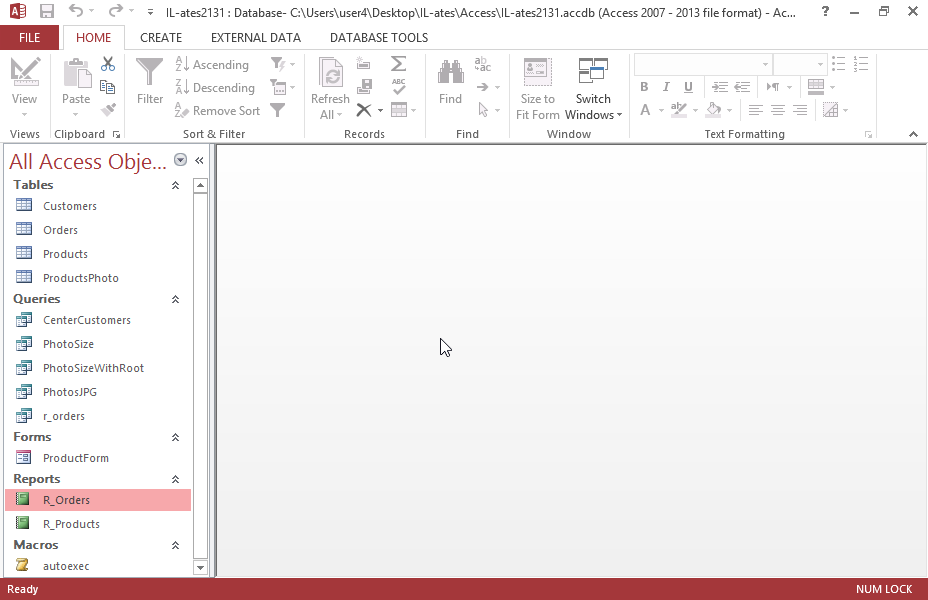Viewport: 928px width, 600px height.
Task: Click the Copy icon in Clipboard group
Action: pos(108,87)
